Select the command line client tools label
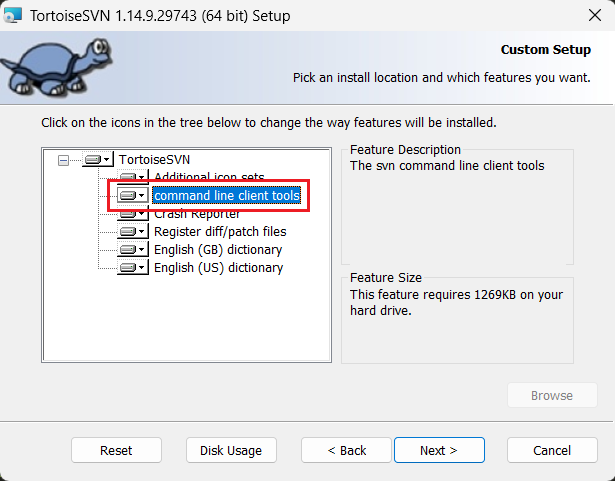 click(x=226, y=196)
